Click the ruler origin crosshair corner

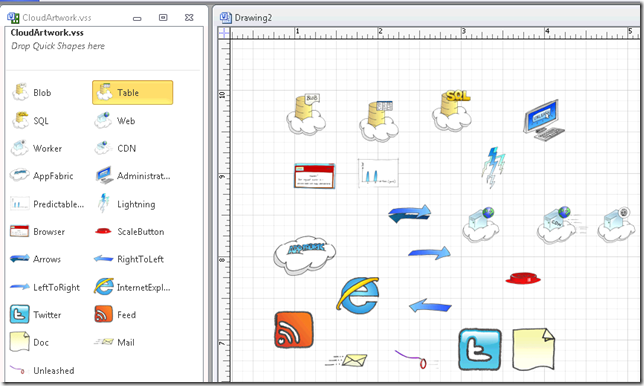(x=224, y=33)
